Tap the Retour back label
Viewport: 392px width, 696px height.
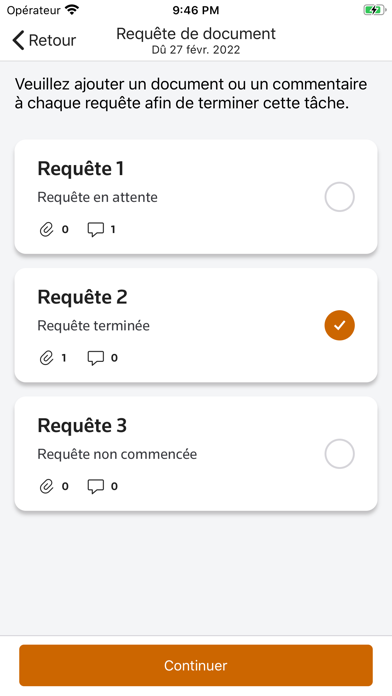[52, 40]
